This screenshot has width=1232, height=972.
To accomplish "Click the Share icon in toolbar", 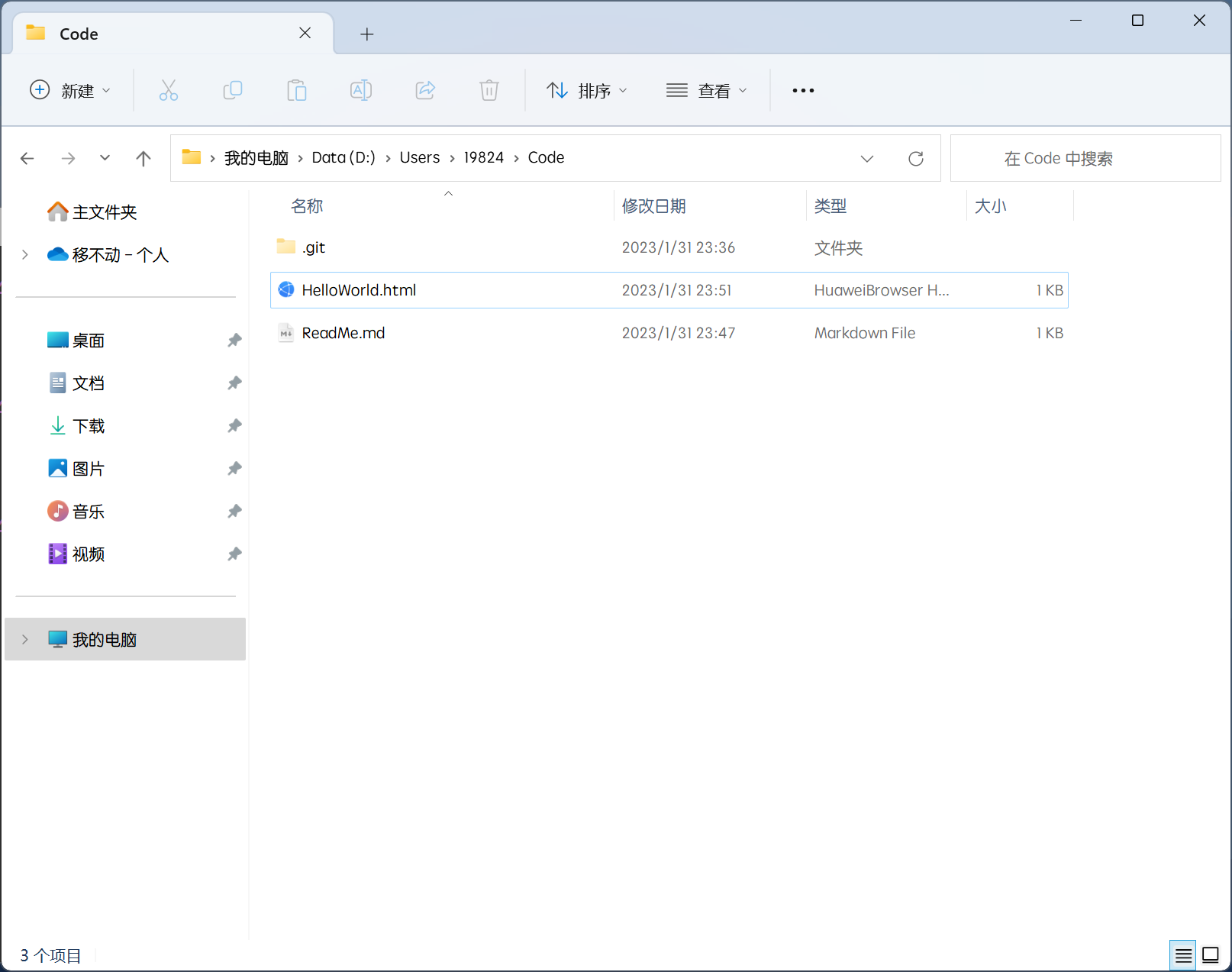I will coord(425,90).
